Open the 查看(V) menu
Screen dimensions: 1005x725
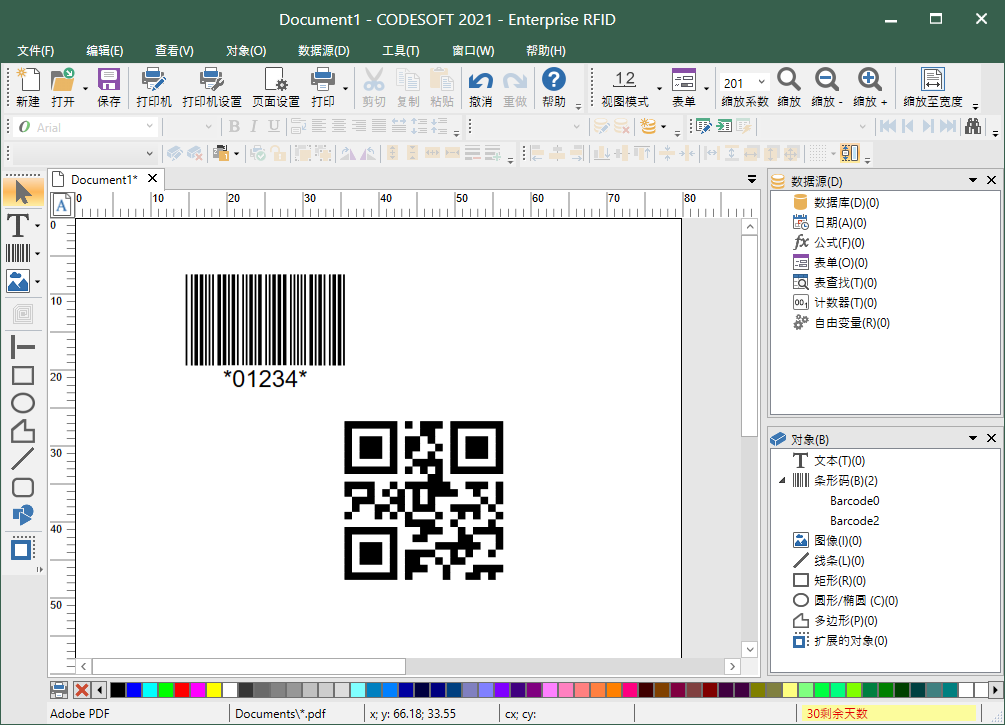tap(174, 51)
